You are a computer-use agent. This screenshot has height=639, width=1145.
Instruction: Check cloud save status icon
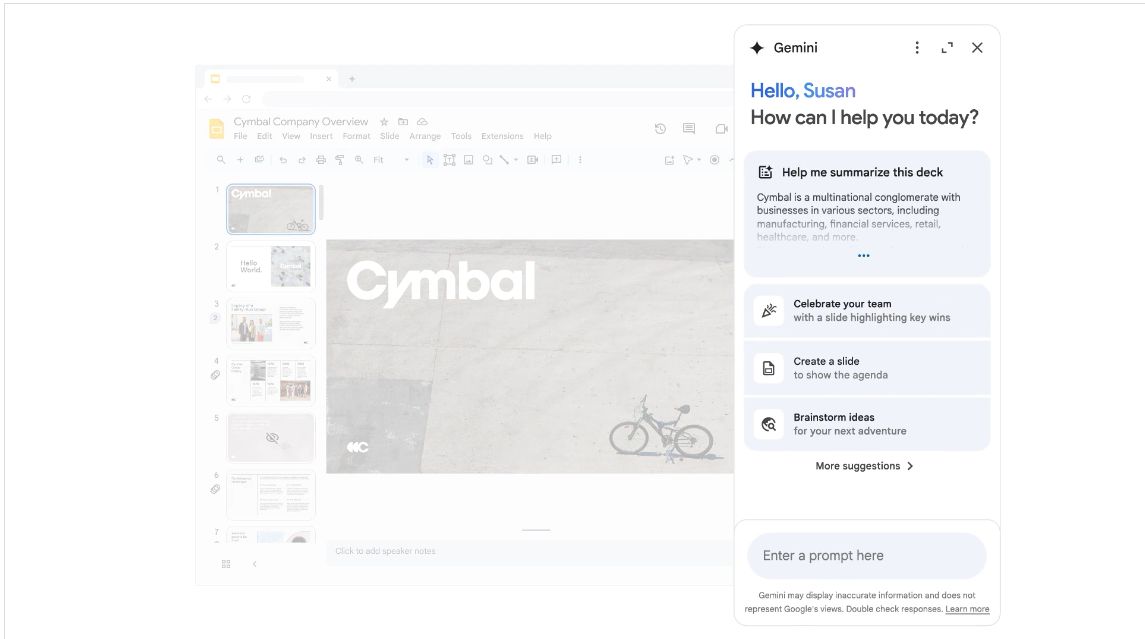click(x=422, y=122)
